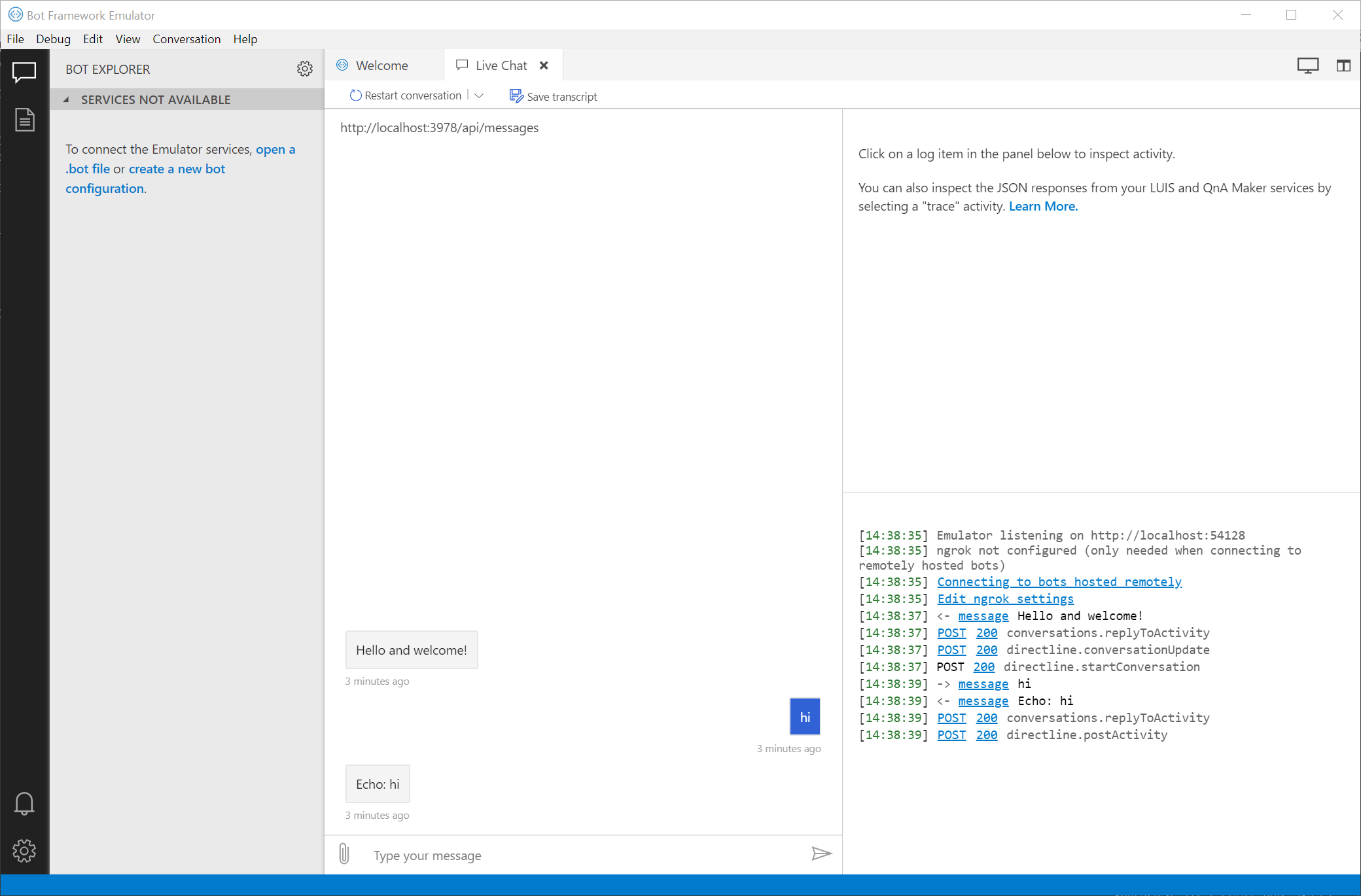Image resolution: width=1361 pixels, height=896 pixels.
Task: Click the Edit ngrok settings link
Action: tap(1005, 598)
